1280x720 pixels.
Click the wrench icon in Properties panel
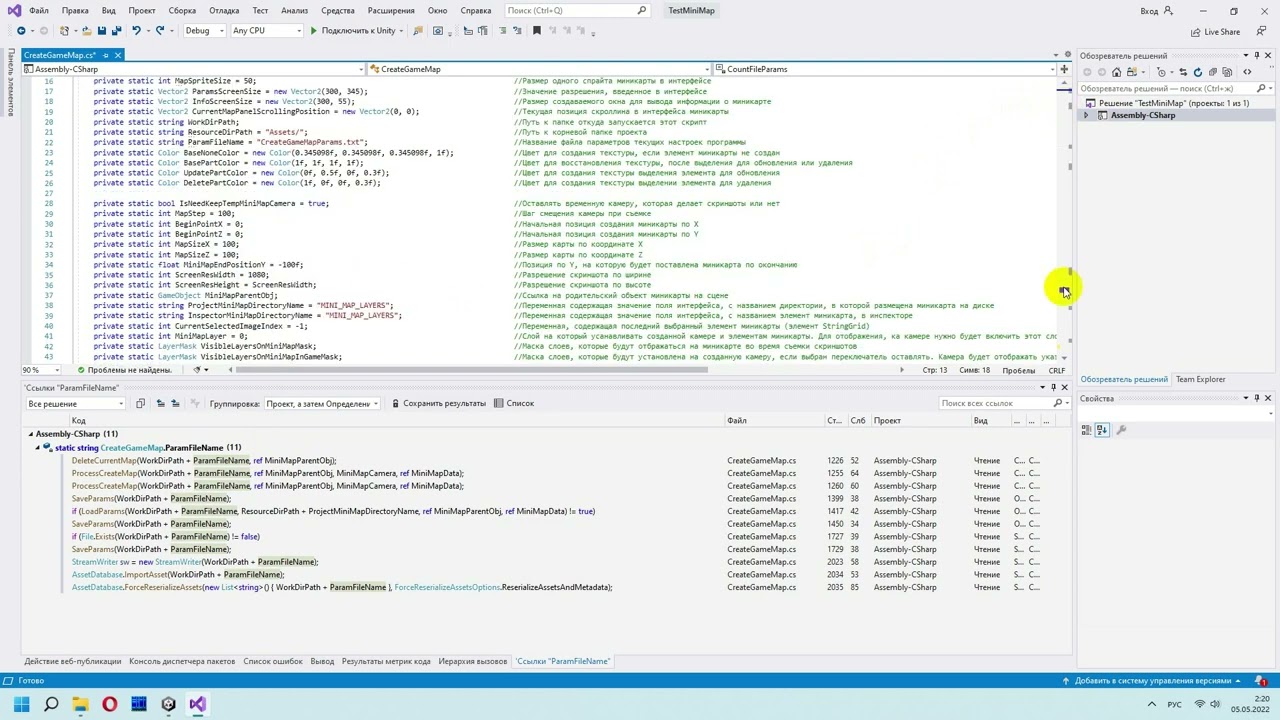1121,430
